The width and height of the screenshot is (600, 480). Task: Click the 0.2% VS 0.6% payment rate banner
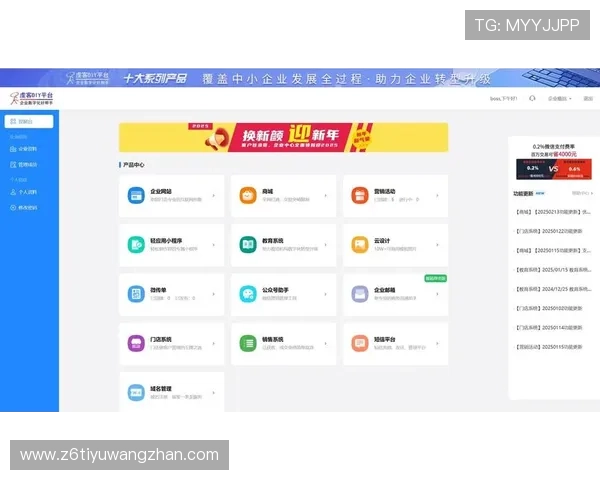tap(554, 169)
